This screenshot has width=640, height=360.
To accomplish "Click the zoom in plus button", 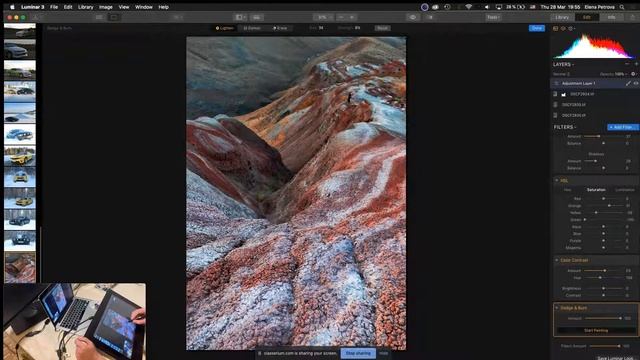I will [352, 17].
